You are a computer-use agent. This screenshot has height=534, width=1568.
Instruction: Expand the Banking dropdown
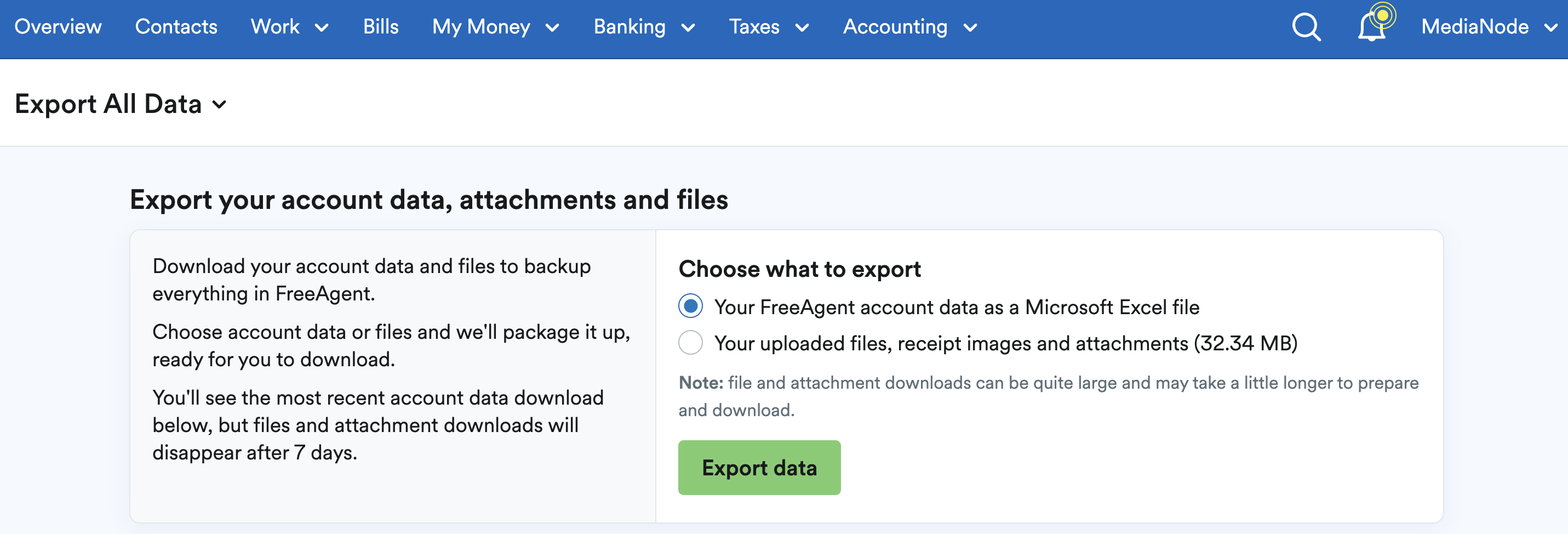click(x=644, y=27)
